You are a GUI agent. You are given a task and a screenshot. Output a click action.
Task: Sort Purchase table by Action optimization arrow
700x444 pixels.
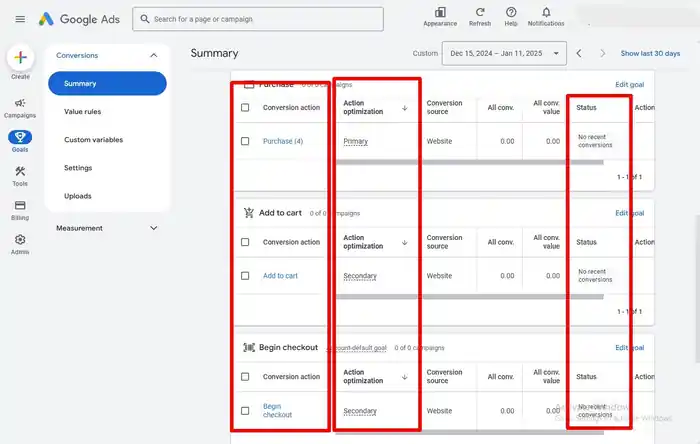[x=404, y=108]
